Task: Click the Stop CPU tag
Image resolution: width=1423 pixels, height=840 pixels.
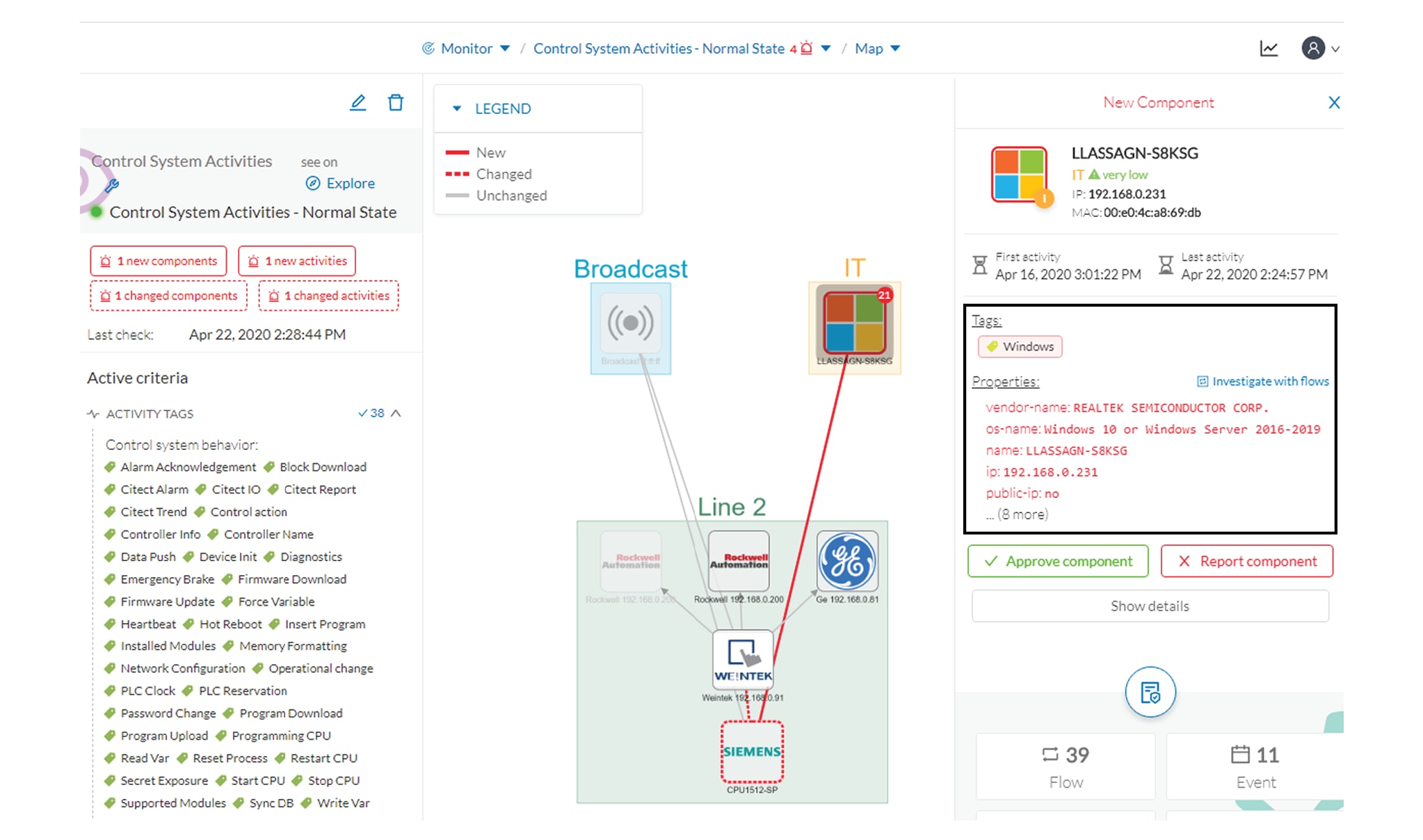Action: pos(326,781)
